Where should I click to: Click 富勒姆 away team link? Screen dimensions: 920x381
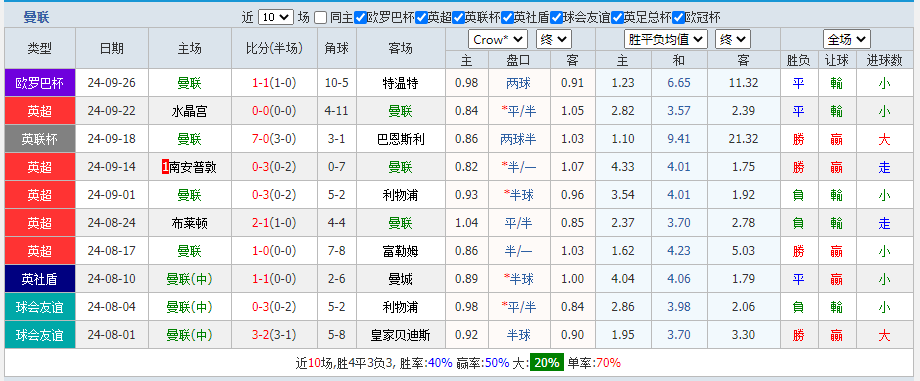click(x=401, y=251)
